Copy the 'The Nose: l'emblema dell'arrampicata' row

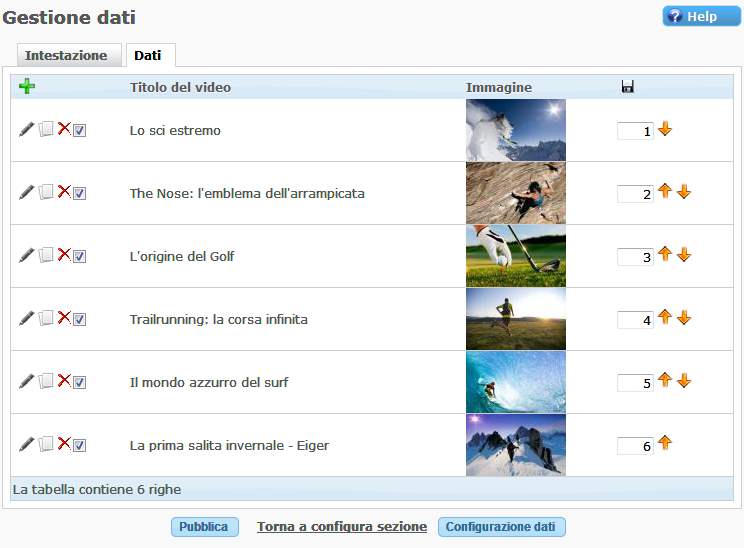(x=46, y=192)
